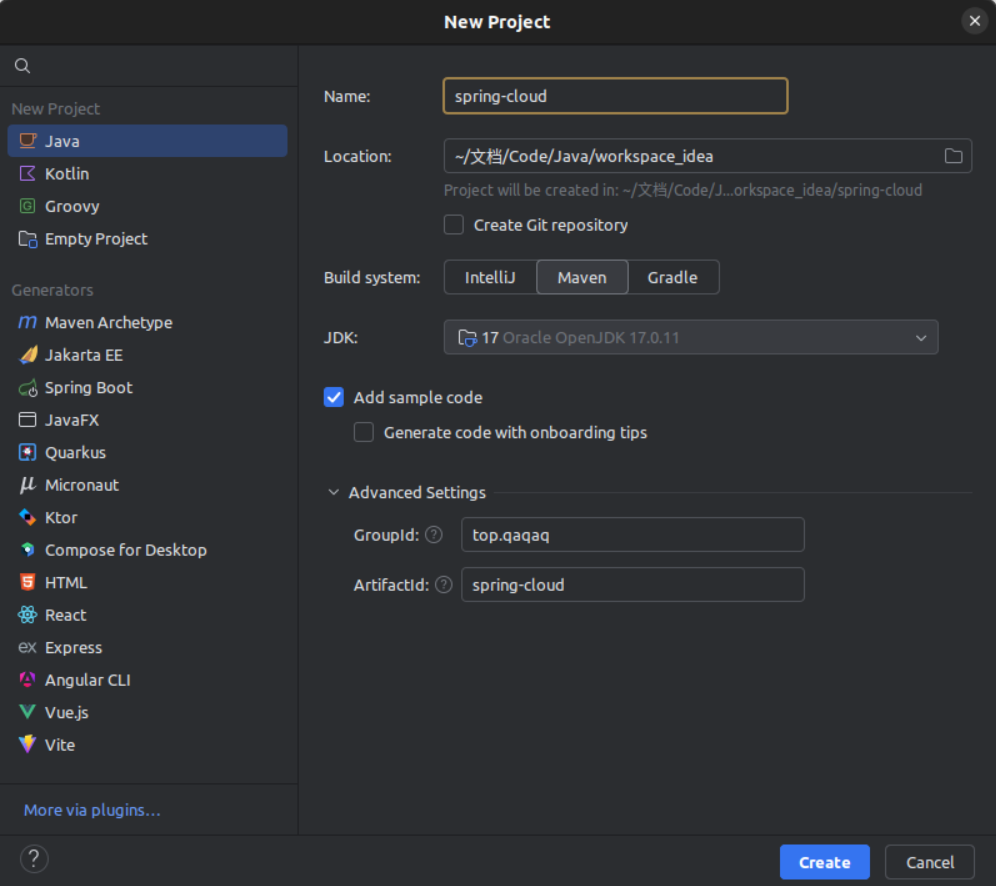Open ArtifactId help question mark
Screen dimensions: 996x886
[444, 584]
